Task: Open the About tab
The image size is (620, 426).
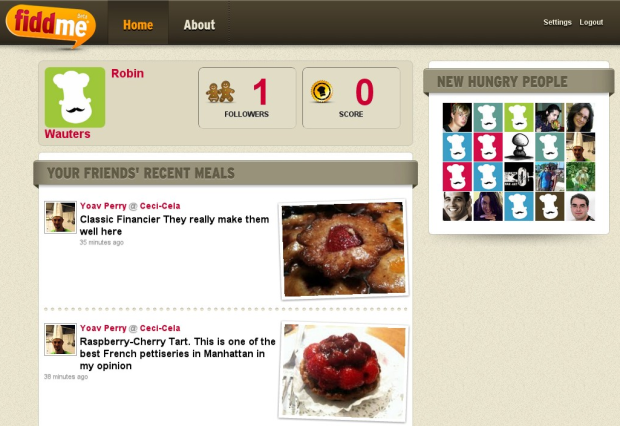Action: [199, 25]
